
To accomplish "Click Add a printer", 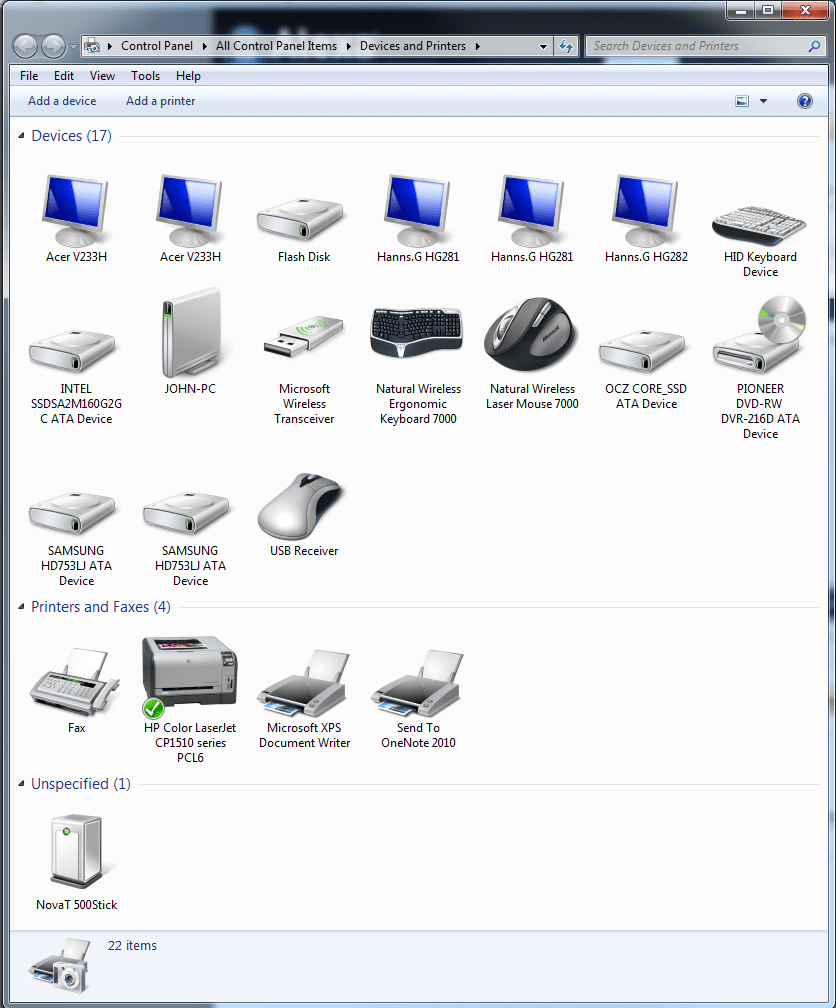I will pyautogui.click(x=160, y=101).
